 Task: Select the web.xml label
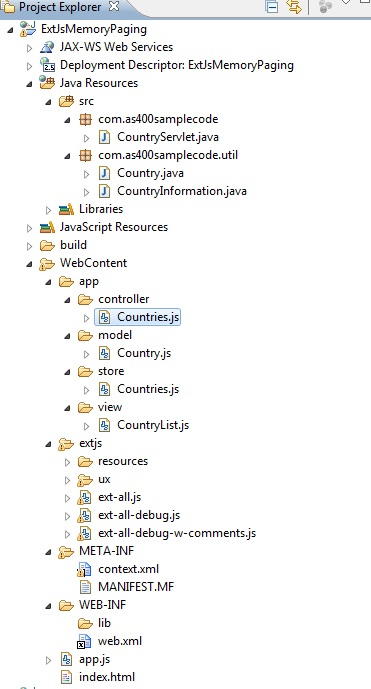(x=120, y=641)
